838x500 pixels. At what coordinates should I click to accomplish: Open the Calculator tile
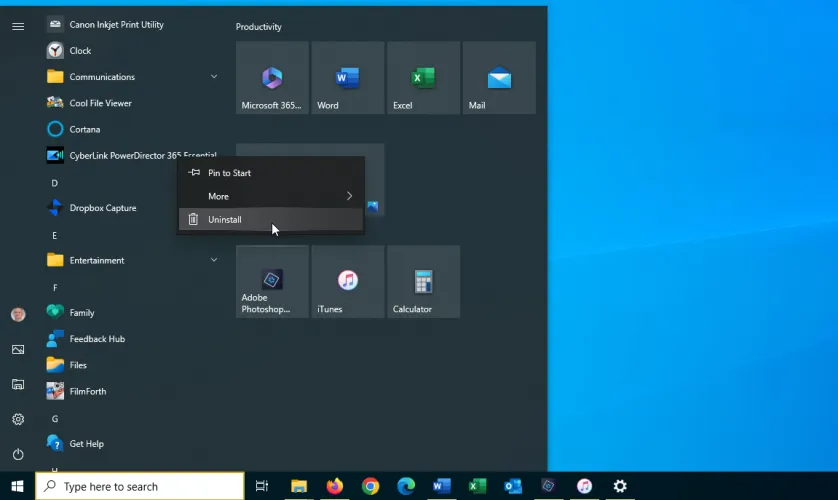click(x=423, y=282)
